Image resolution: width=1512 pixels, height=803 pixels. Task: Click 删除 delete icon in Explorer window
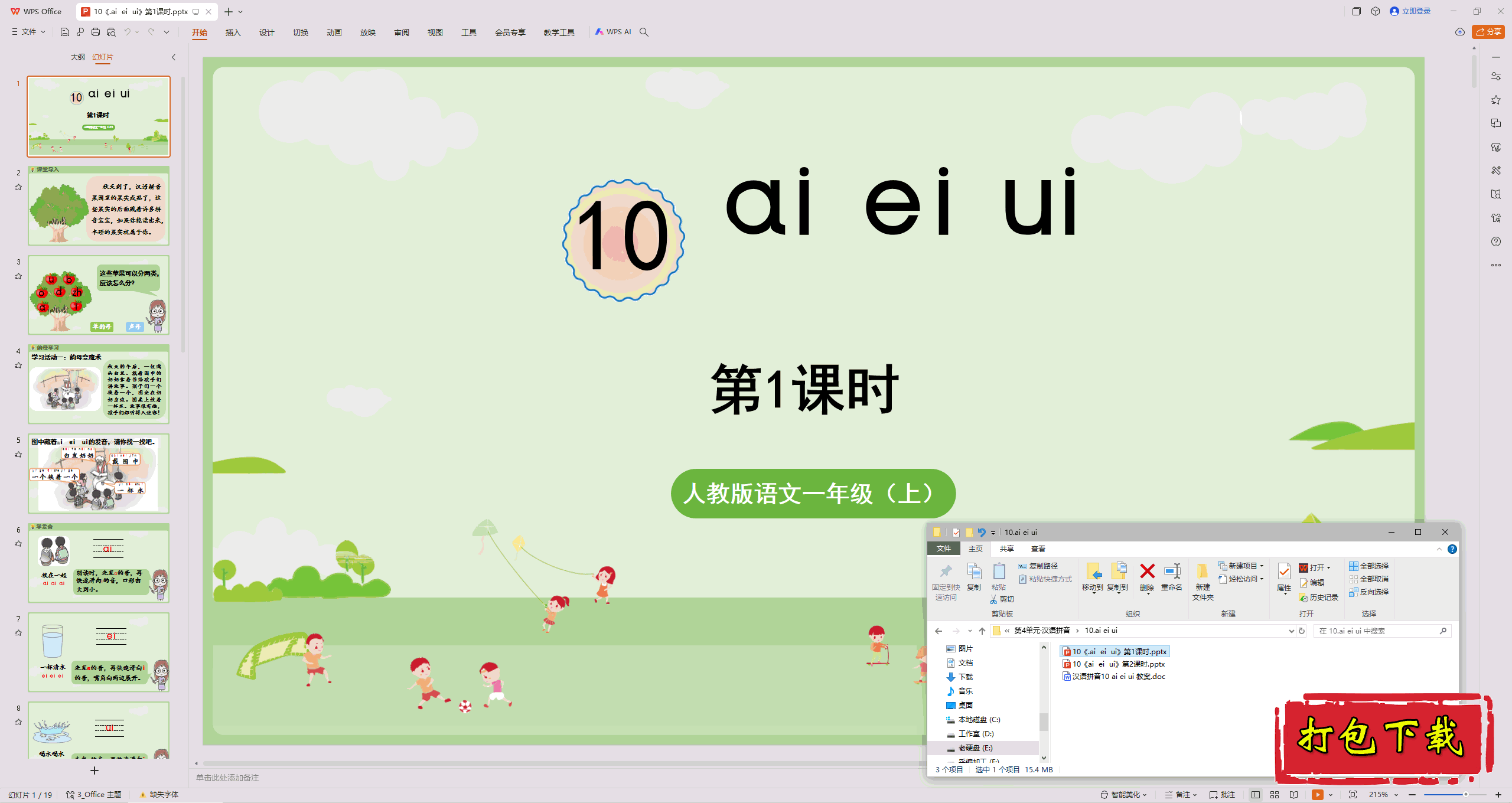(1147, 577)
